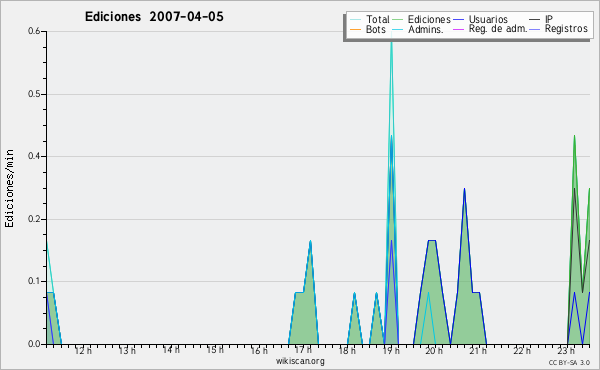Click the Bots legend color line

(355, 29)
